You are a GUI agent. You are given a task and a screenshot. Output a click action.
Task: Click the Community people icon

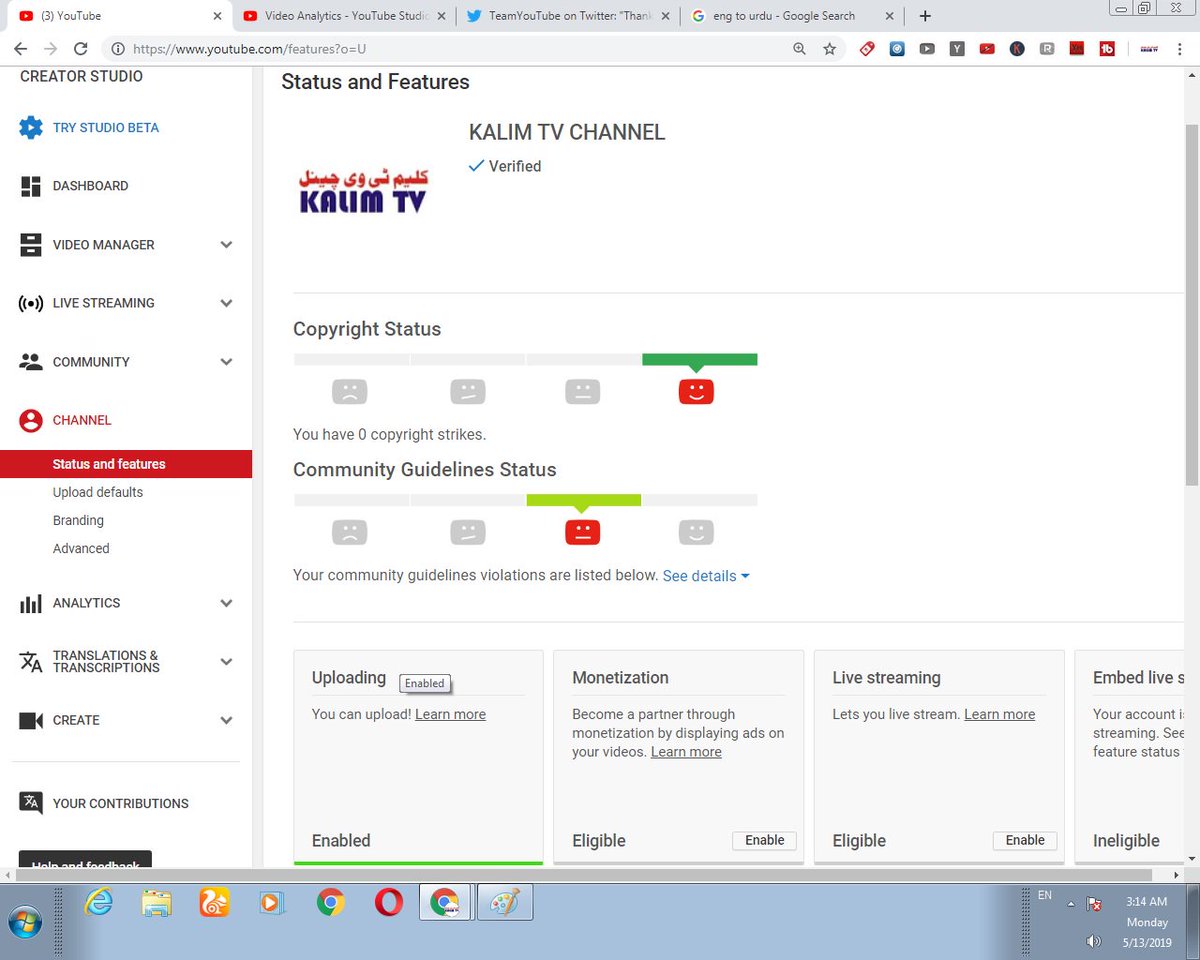tap(31, 362)
